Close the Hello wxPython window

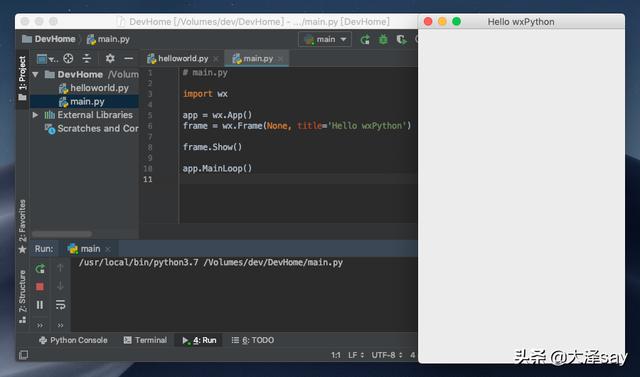[428, 21]
